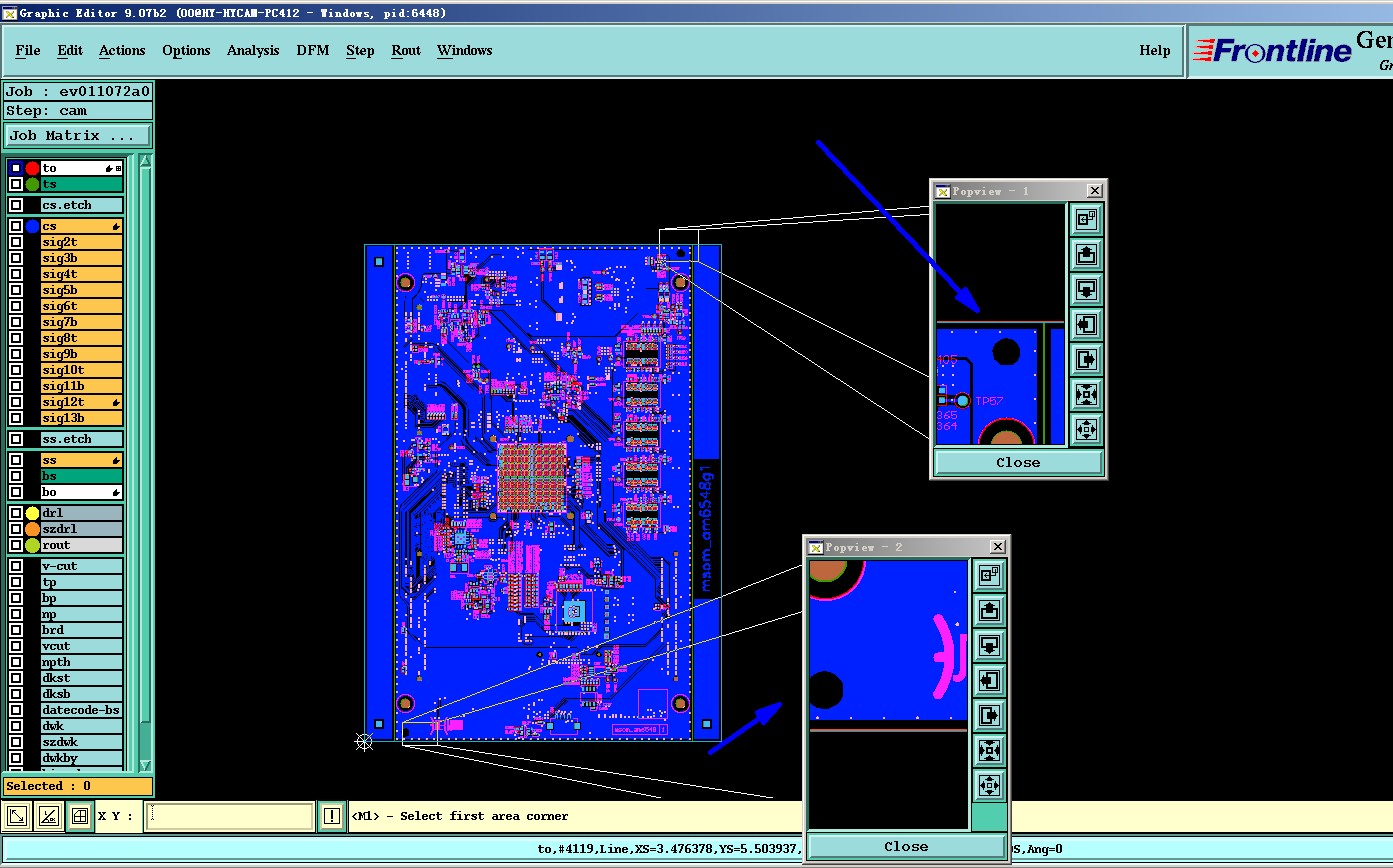Click the red color circle of layer to
The image size is (1393, 868).
[32, 168]
